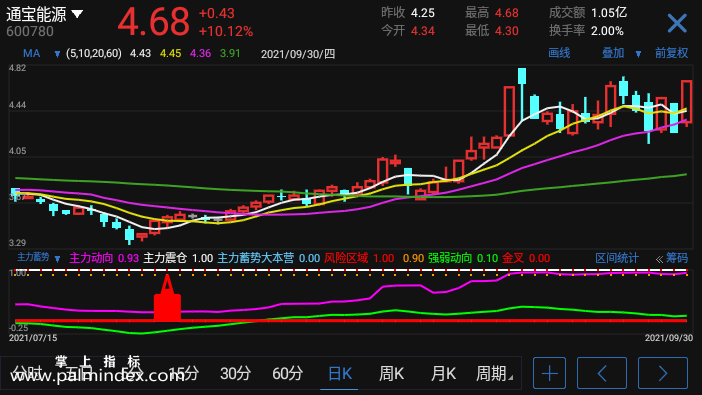Screen dimensions: 702x395
Task: Switch to the 日K daily chart tab
Action: click(339, 374)
